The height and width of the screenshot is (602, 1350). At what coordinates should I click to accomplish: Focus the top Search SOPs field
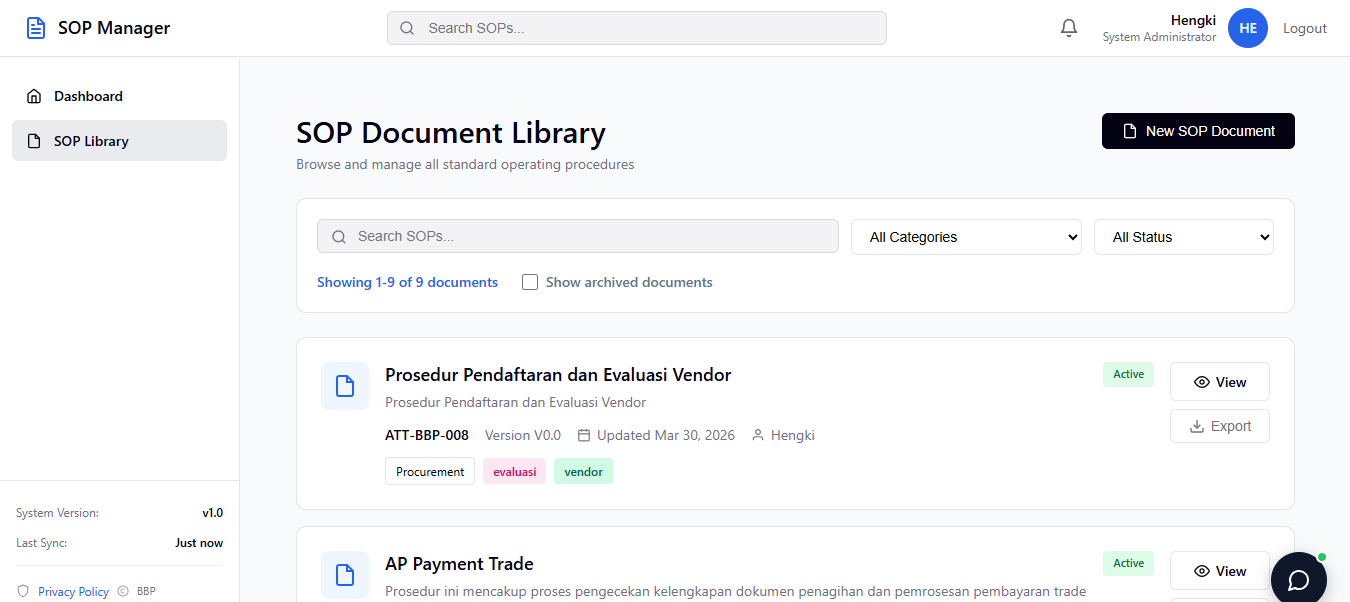(637, 28)
